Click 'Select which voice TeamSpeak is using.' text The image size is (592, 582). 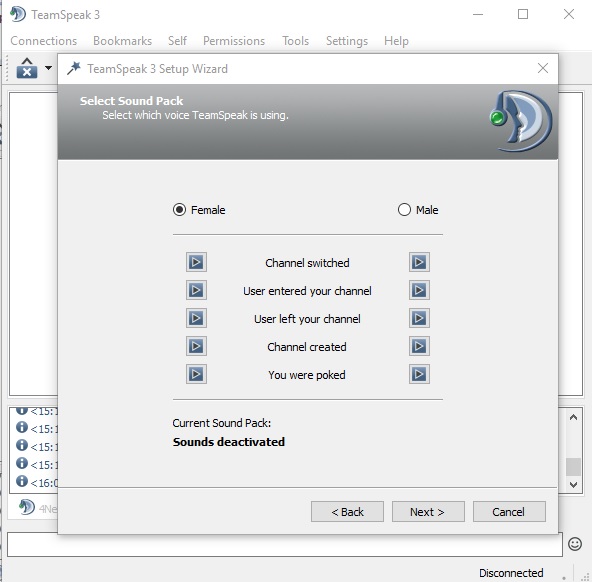coord(195,115)
